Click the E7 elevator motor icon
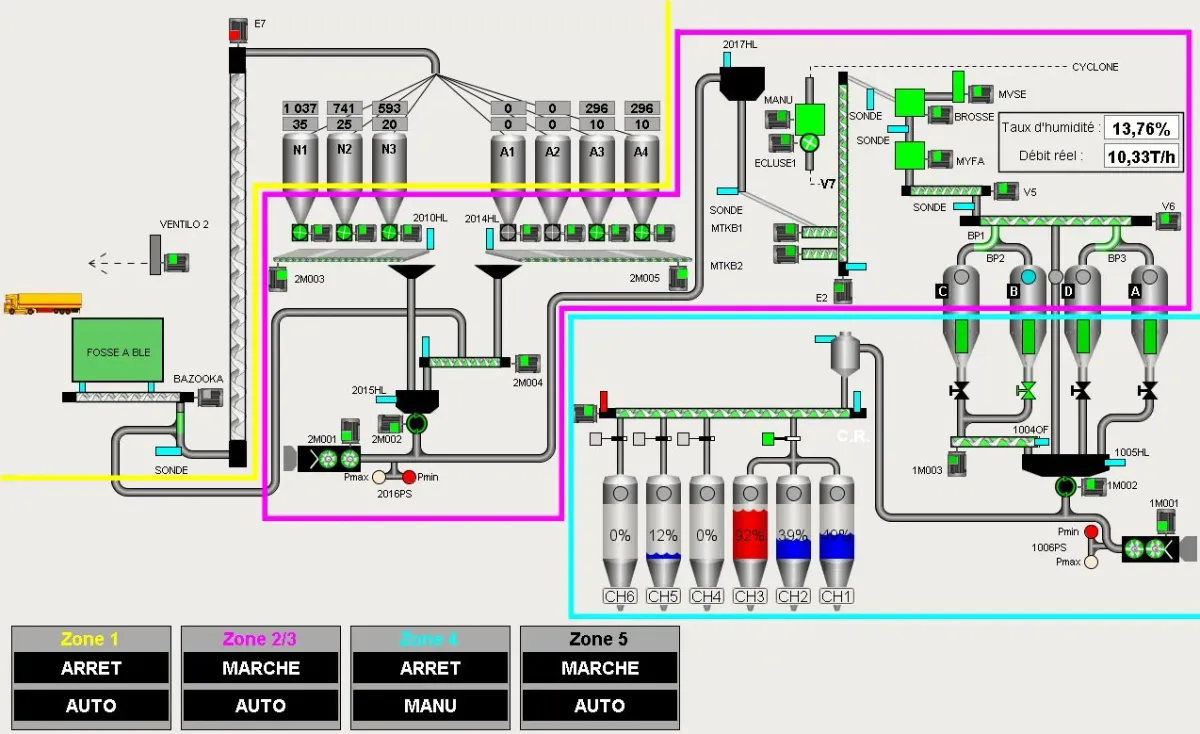 coord(238,29)
